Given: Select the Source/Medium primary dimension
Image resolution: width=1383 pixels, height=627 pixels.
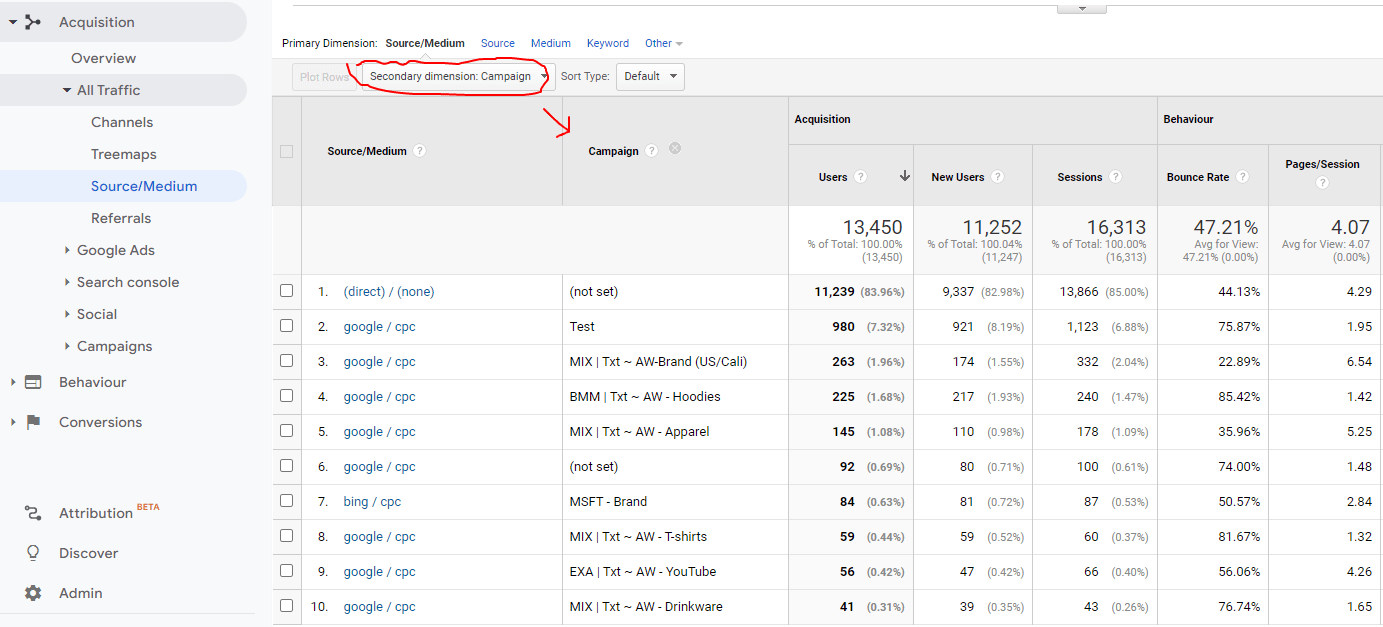Looking at the screenshot, I should (x=425, y=43).
